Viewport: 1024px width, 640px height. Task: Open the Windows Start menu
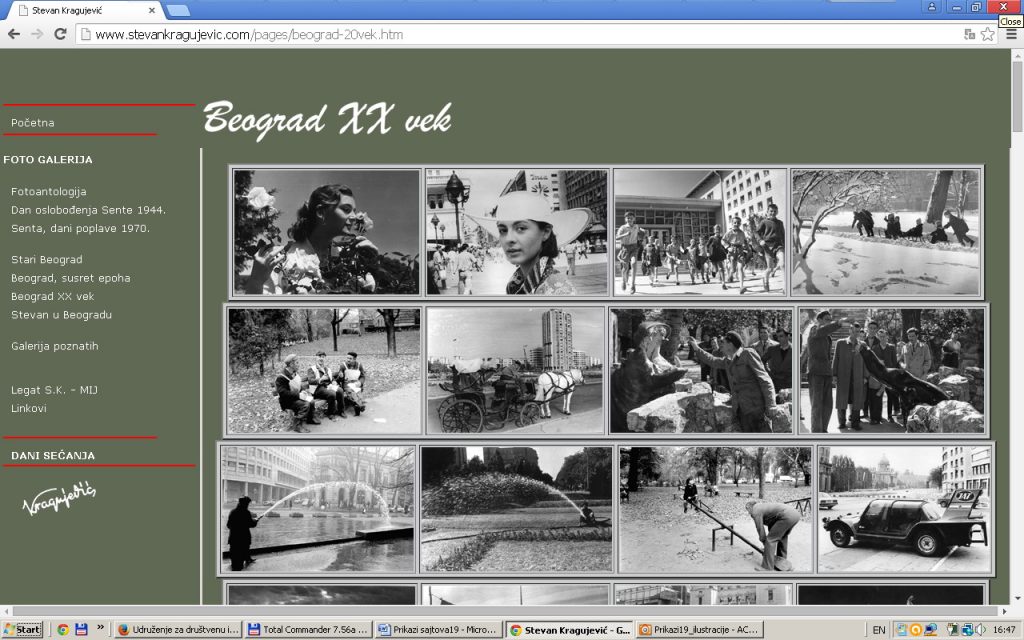[x=22, y=630]
